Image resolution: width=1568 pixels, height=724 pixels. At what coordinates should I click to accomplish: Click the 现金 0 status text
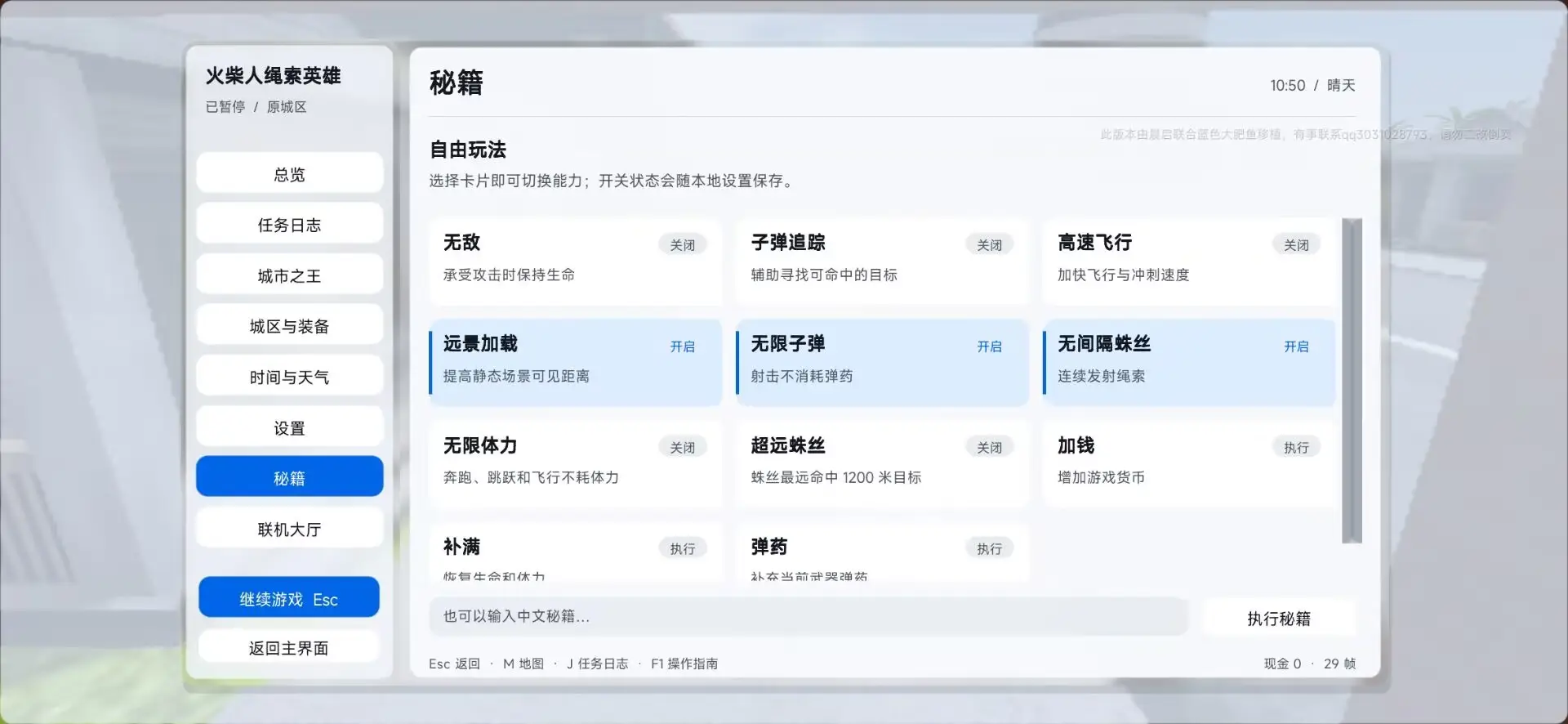click(x=1282, y=664)
